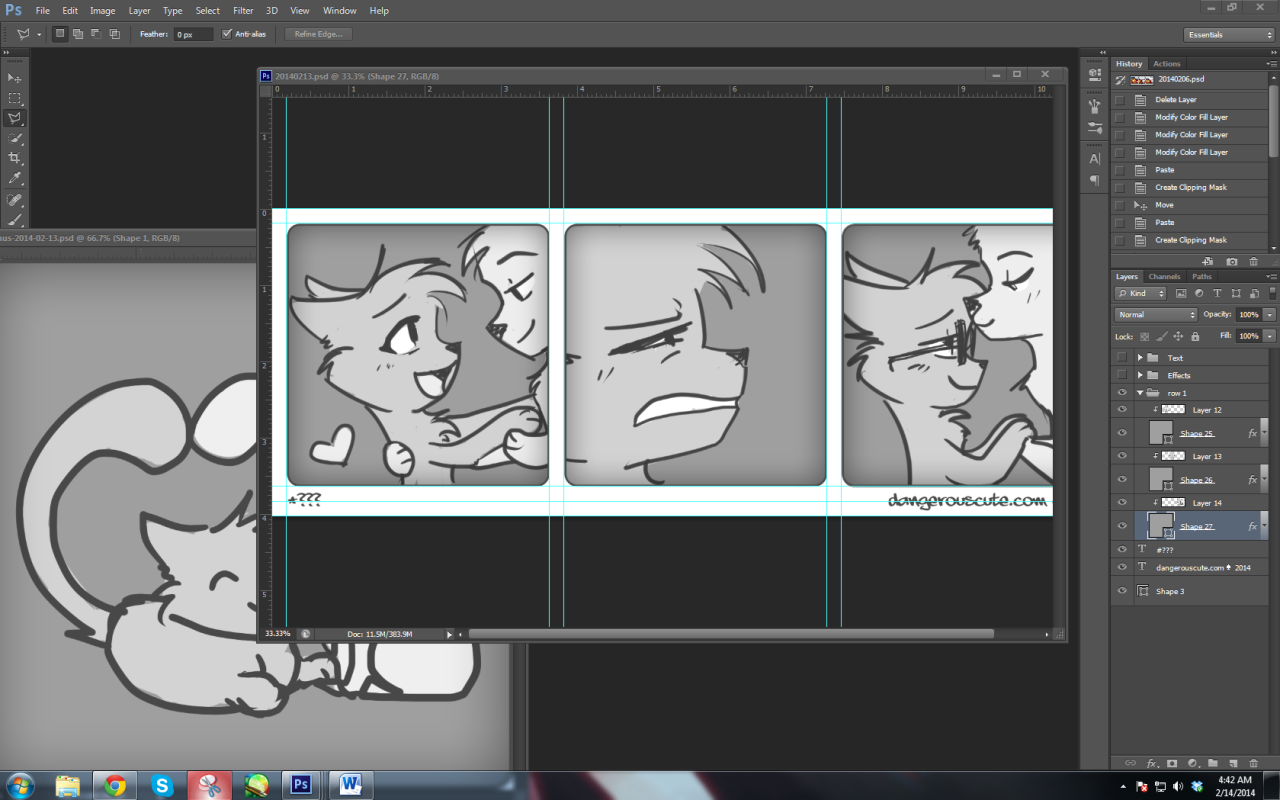The width and height of the screenshot is (1280, 800).
Task: Open the Paragraph panel icon
Action: [1095, 181]
